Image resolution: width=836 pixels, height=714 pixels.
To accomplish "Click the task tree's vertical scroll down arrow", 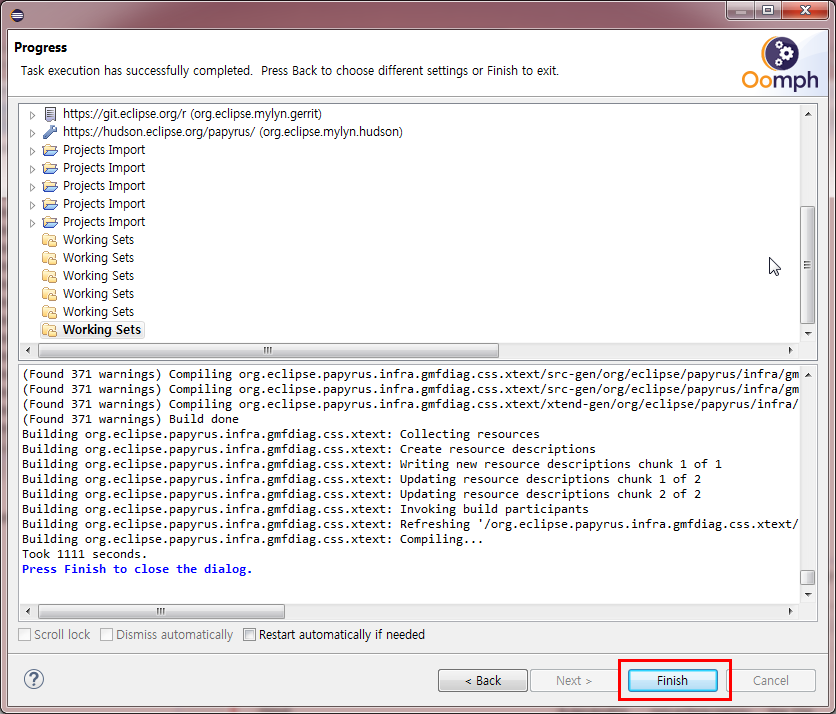I will 808,334.
